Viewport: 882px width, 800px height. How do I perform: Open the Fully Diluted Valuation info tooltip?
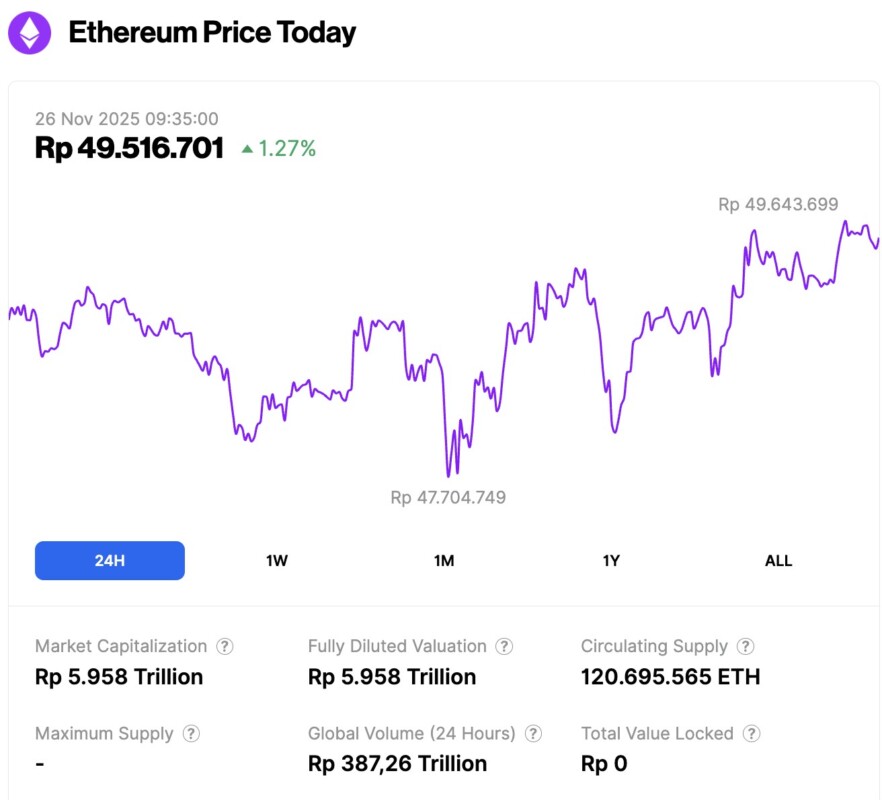point(505,647)
